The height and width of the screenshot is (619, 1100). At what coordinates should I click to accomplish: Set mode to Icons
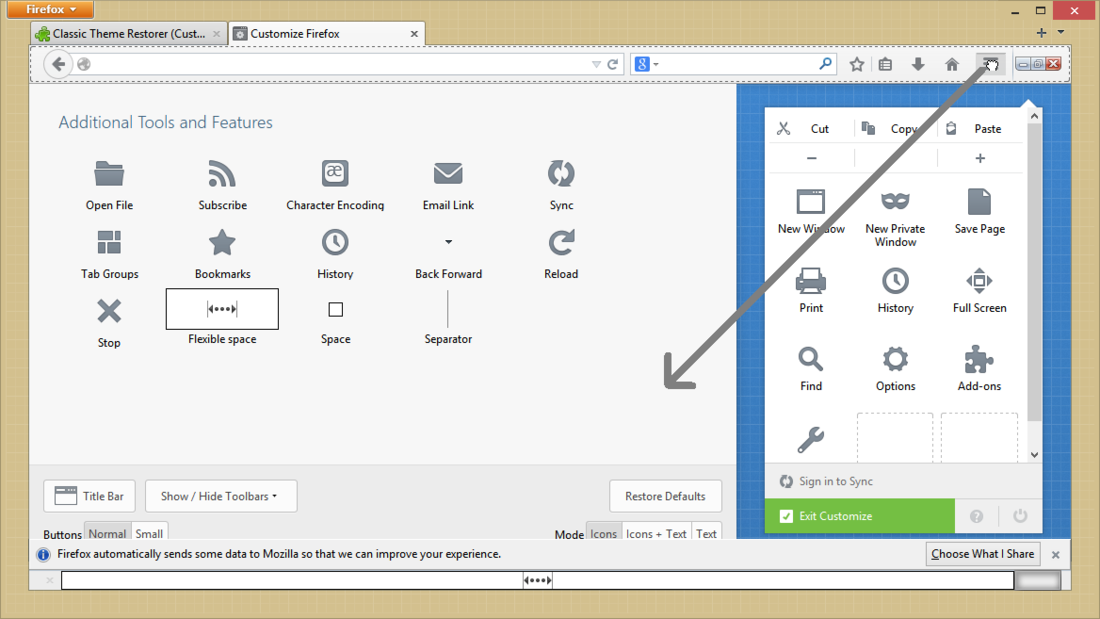(603, 533)
